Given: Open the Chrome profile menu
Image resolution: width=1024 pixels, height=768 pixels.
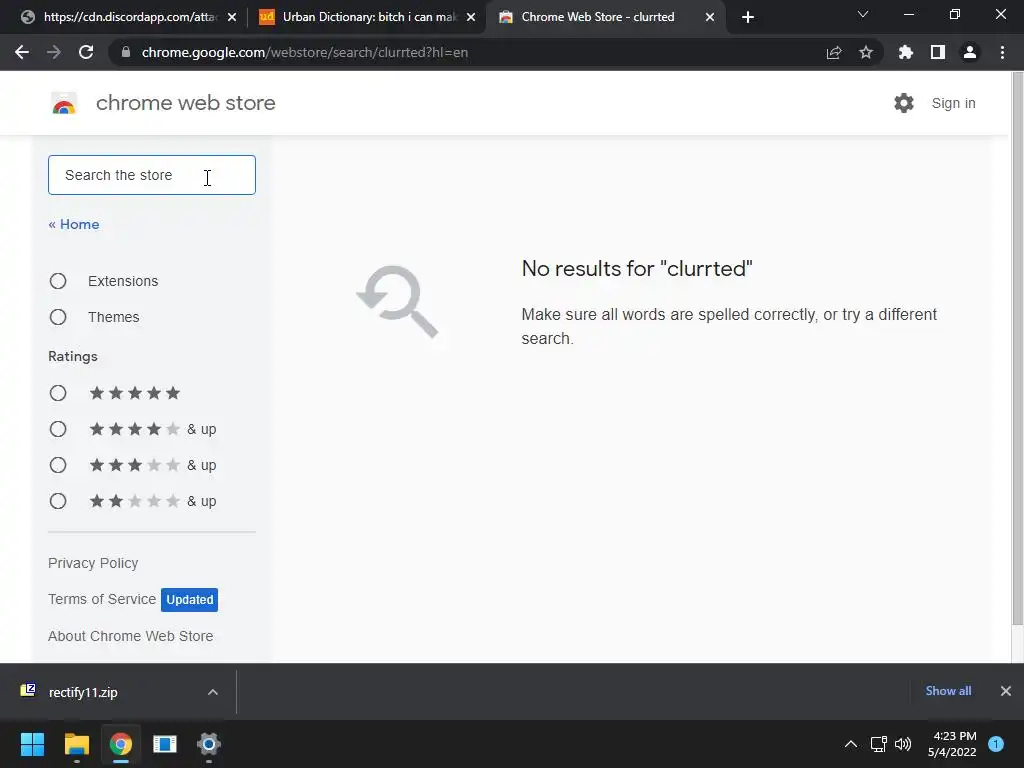Looking at the screenshot, I should pyautogui.click(x=970, y=52).
